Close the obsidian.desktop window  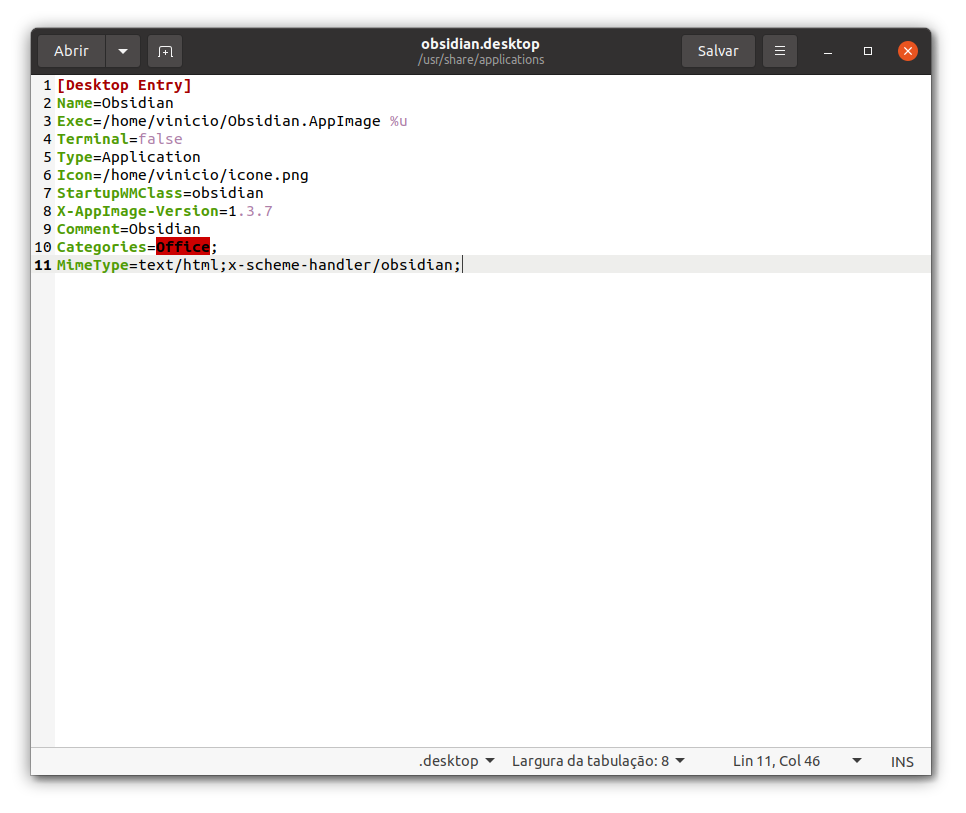(907, 51)
